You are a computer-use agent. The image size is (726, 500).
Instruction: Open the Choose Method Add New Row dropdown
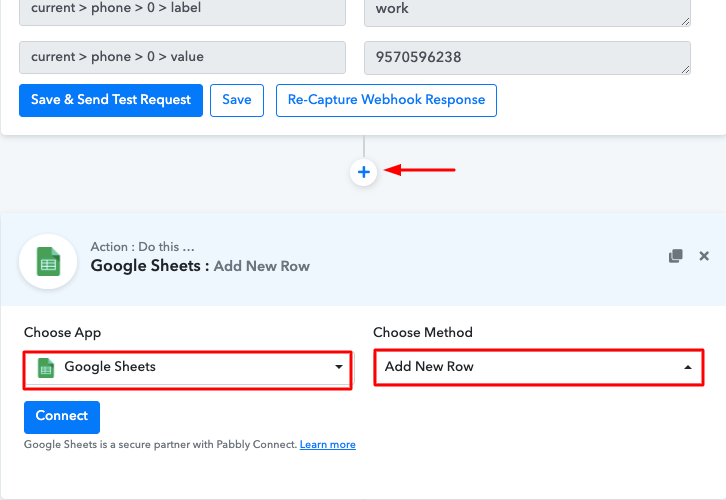click(x=538, y=367)
